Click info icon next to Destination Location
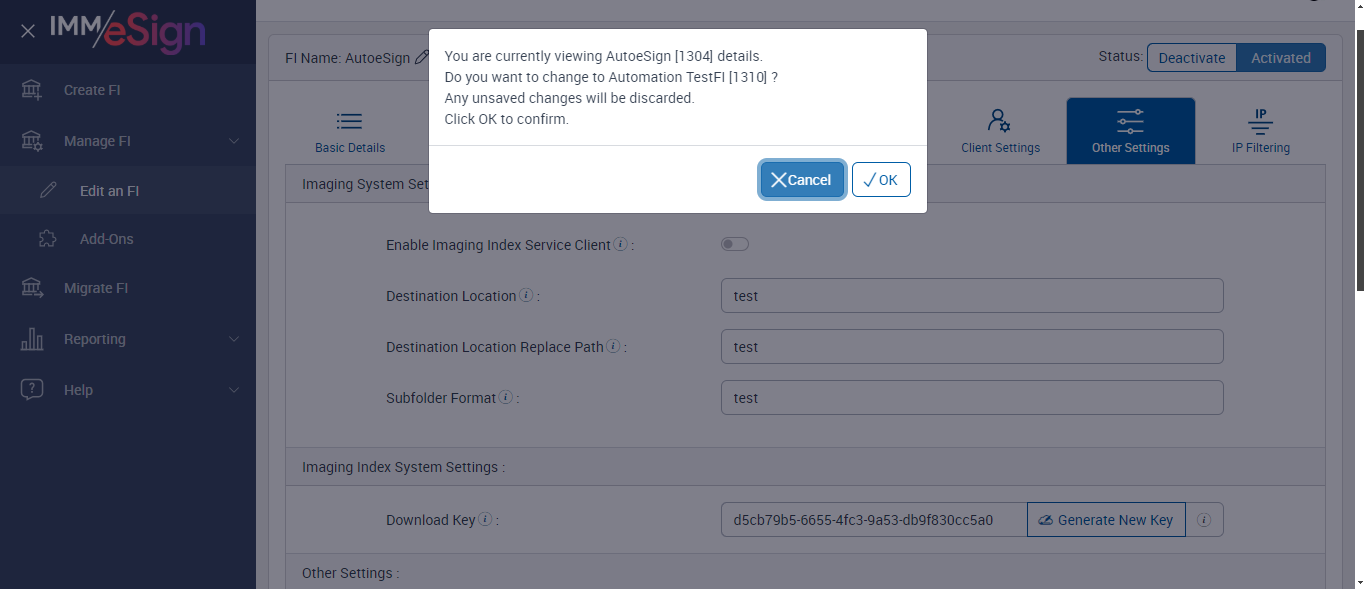Screen dimensions: 1366x589 pos(526,296)
